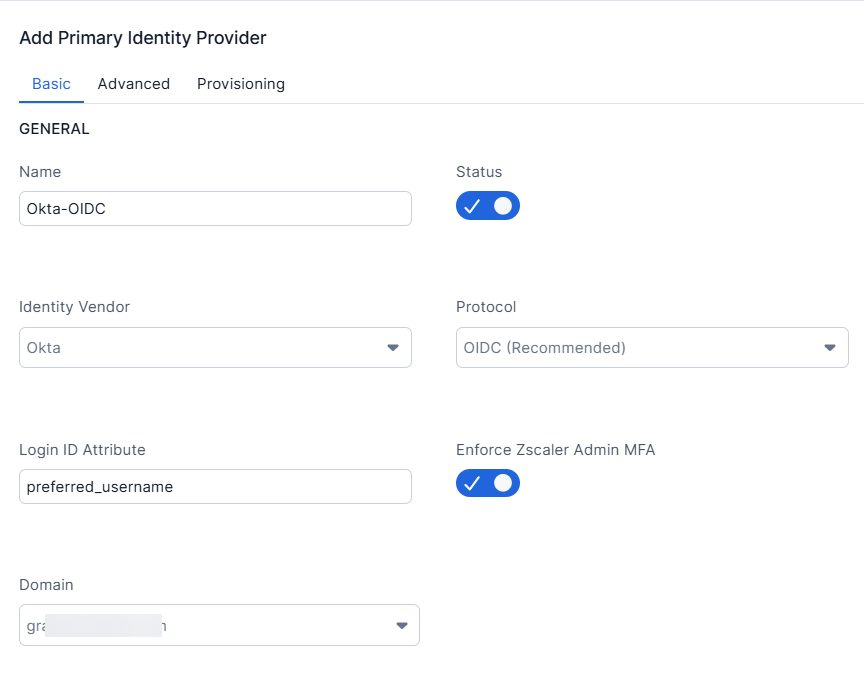The image size is (864, 676).
Task: Click the Name input field
Action: pos(215,208)
